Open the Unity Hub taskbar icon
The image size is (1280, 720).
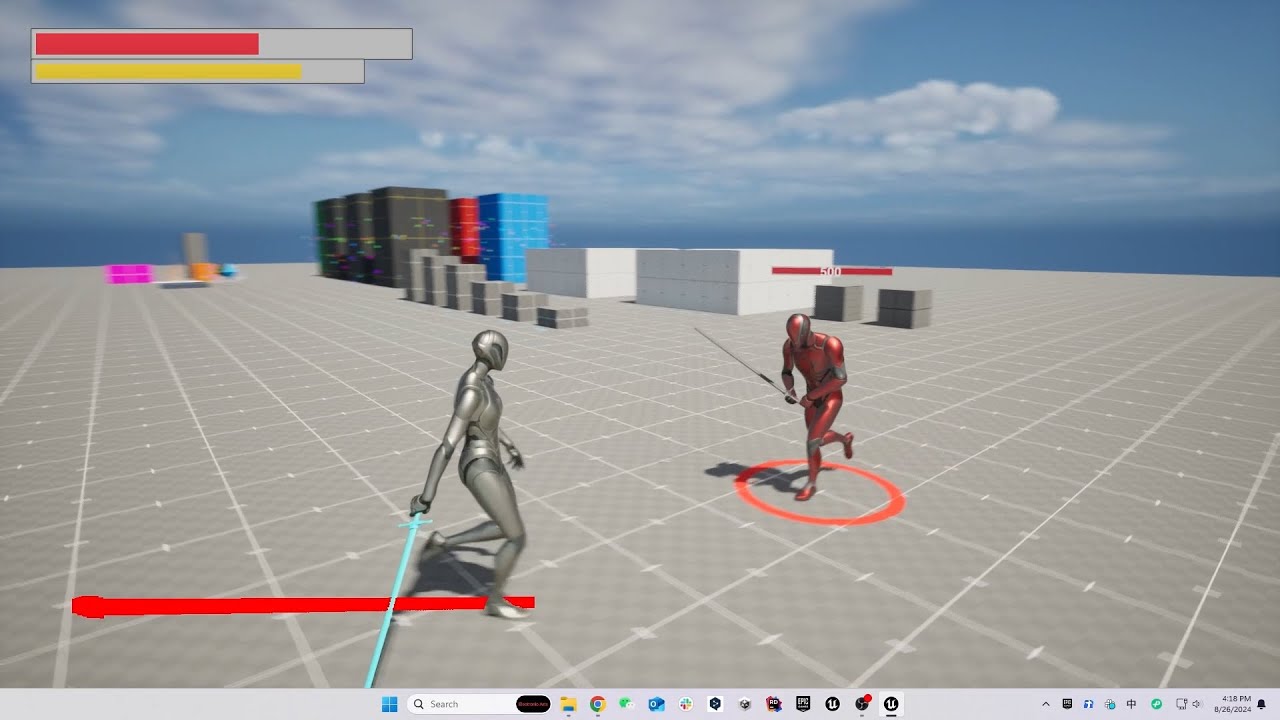point(745,704)
